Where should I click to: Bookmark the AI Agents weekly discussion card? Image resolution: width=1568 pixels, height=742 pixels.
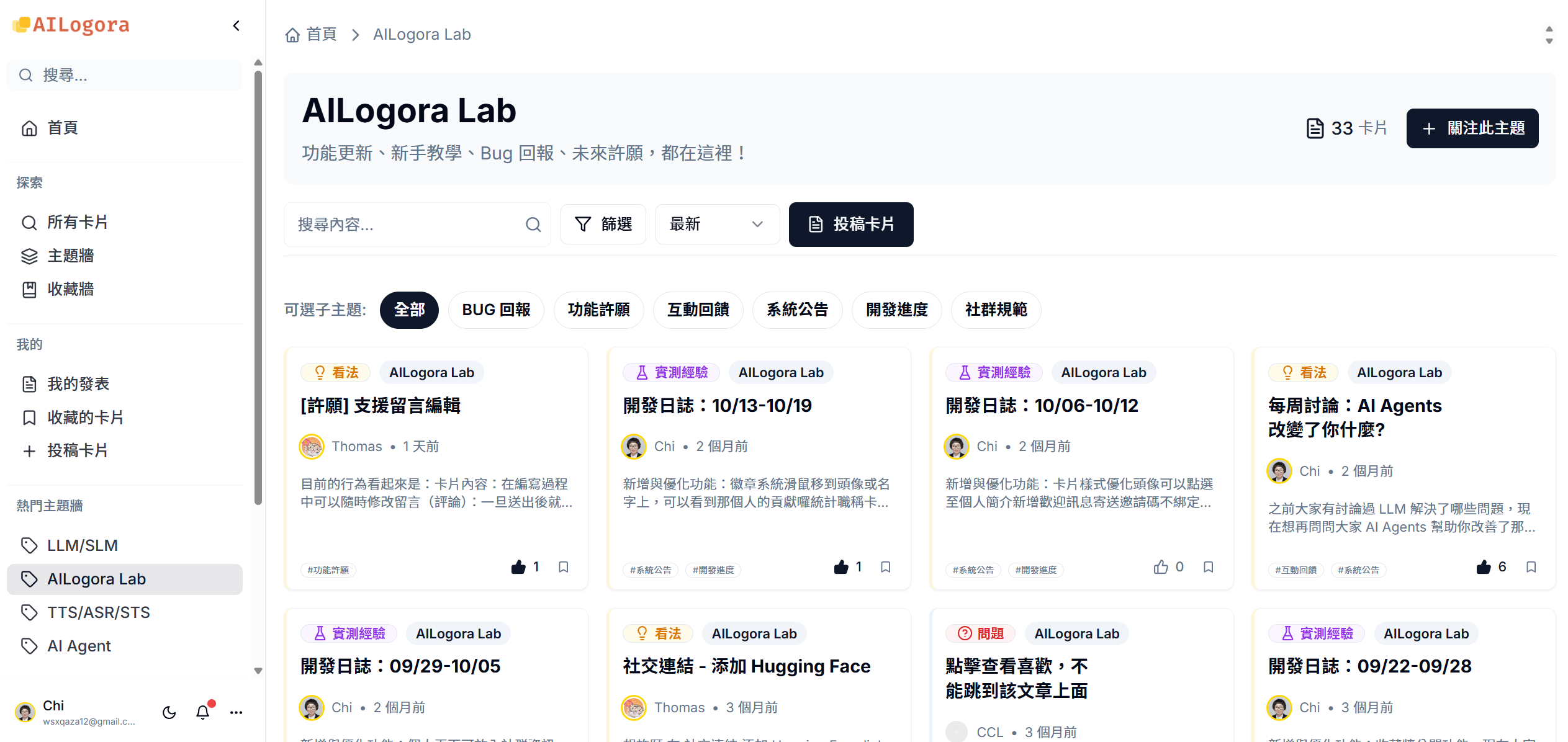1531,567
